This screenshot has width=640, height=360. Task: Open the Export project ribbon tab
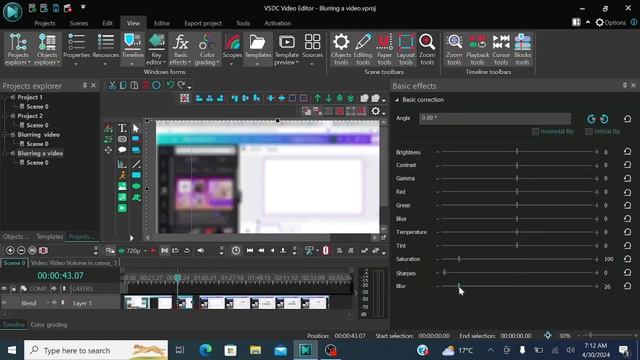pyautogui.click(x=203, y=23)
